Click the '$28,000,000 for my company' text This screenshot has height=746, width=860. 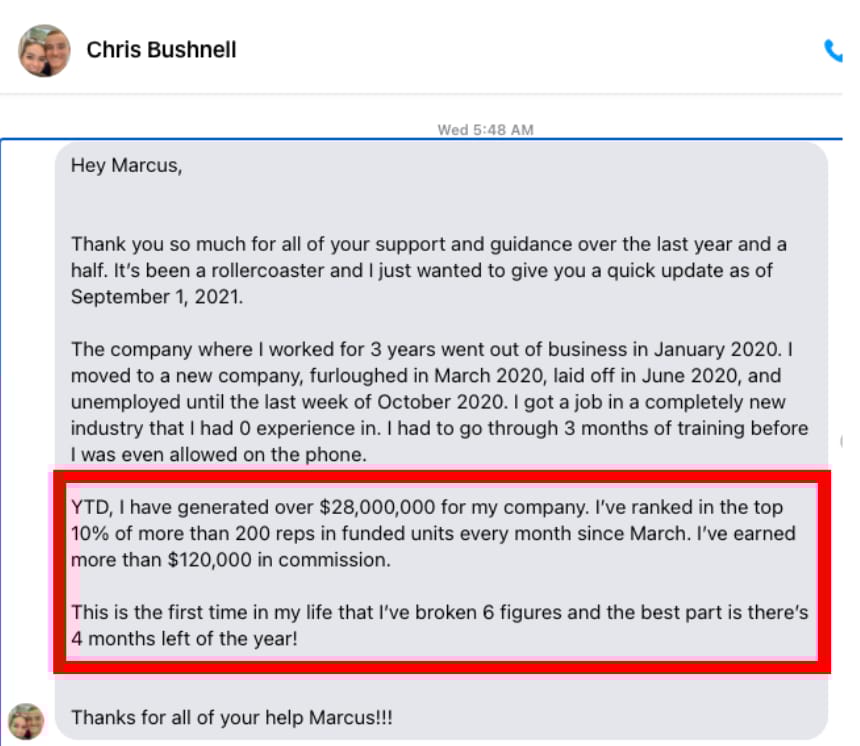(x=454, y=507)
